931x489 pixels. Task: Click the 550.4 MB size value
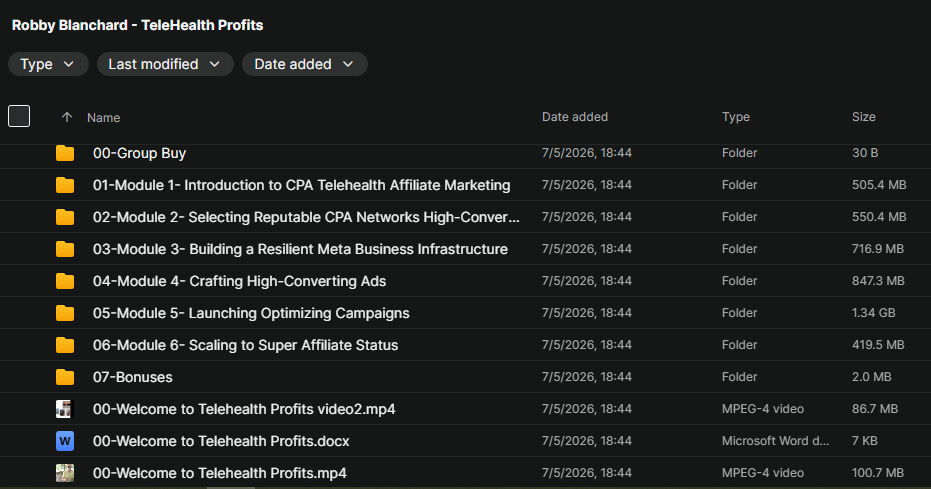[879, 217]
